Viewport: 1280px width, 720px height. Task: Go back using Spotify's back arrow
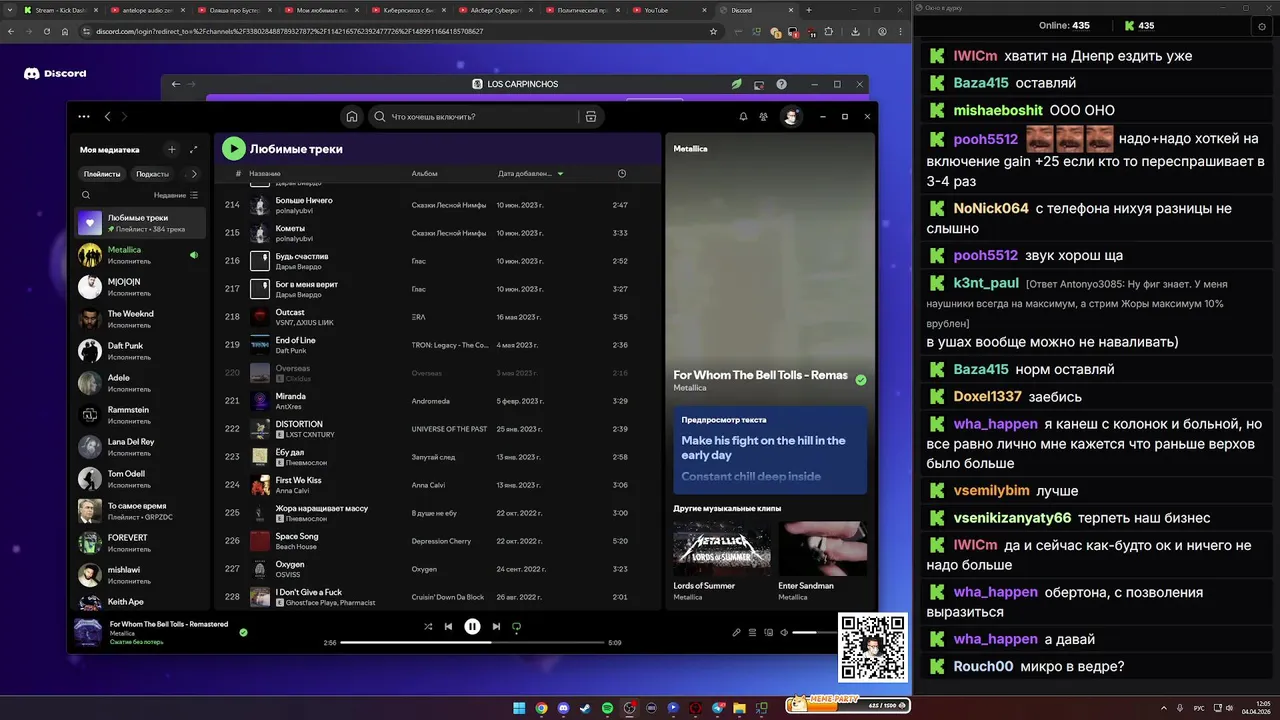click(x=108, y=117)
